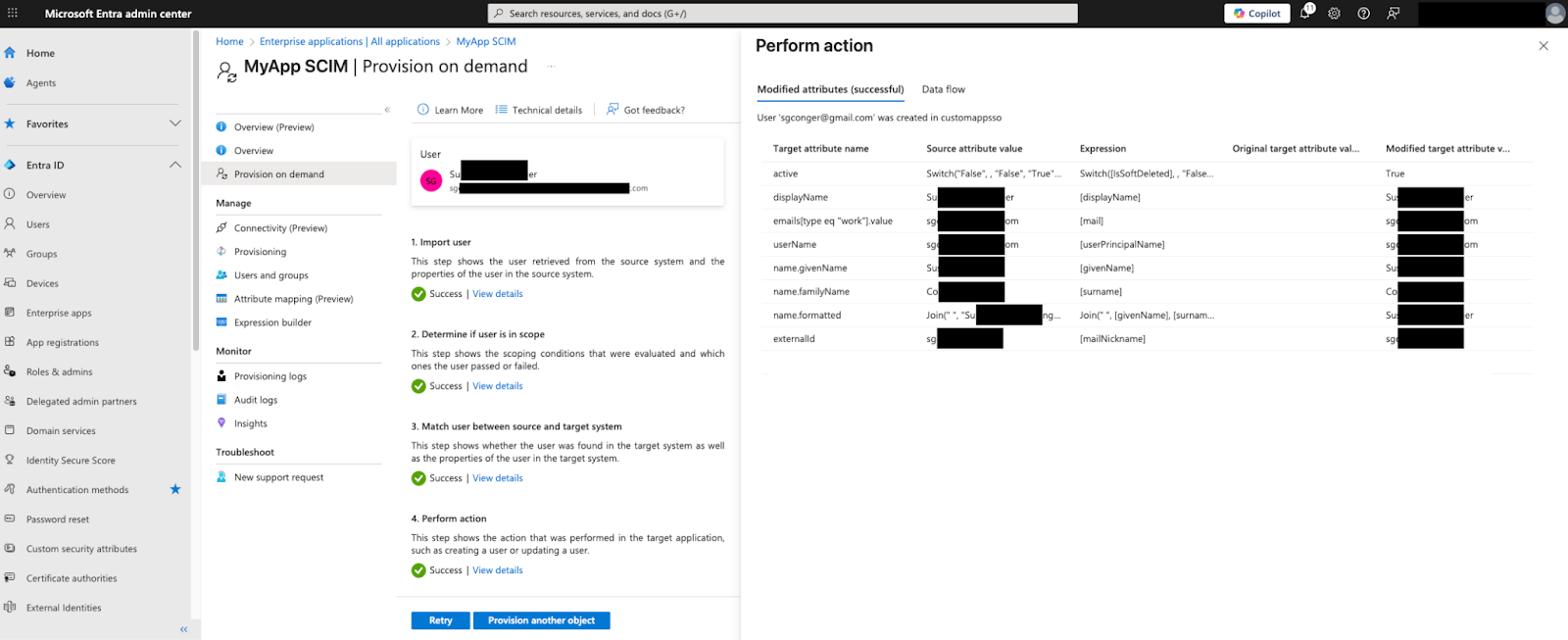
Task: View details for Import user step
Action: pyautogui.click(x=498, y=294)
